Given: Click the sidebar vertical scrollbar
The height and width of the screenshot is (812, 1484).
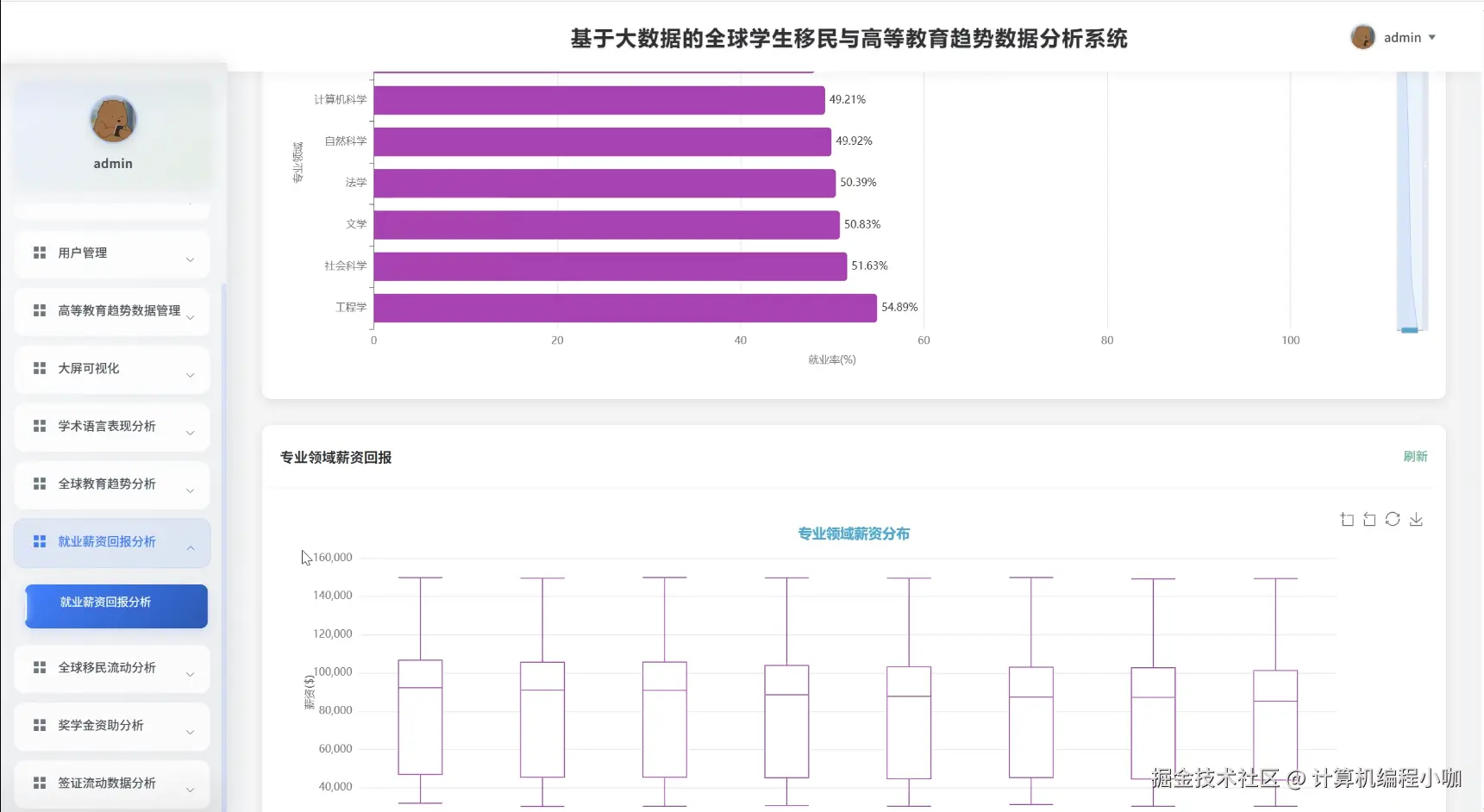Looking at the screenshot, I should point(224,547).
